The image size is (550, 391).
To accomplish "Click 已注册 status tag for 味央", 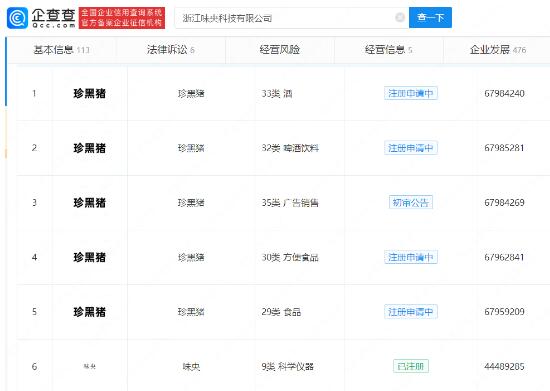I will coord(411,366).
